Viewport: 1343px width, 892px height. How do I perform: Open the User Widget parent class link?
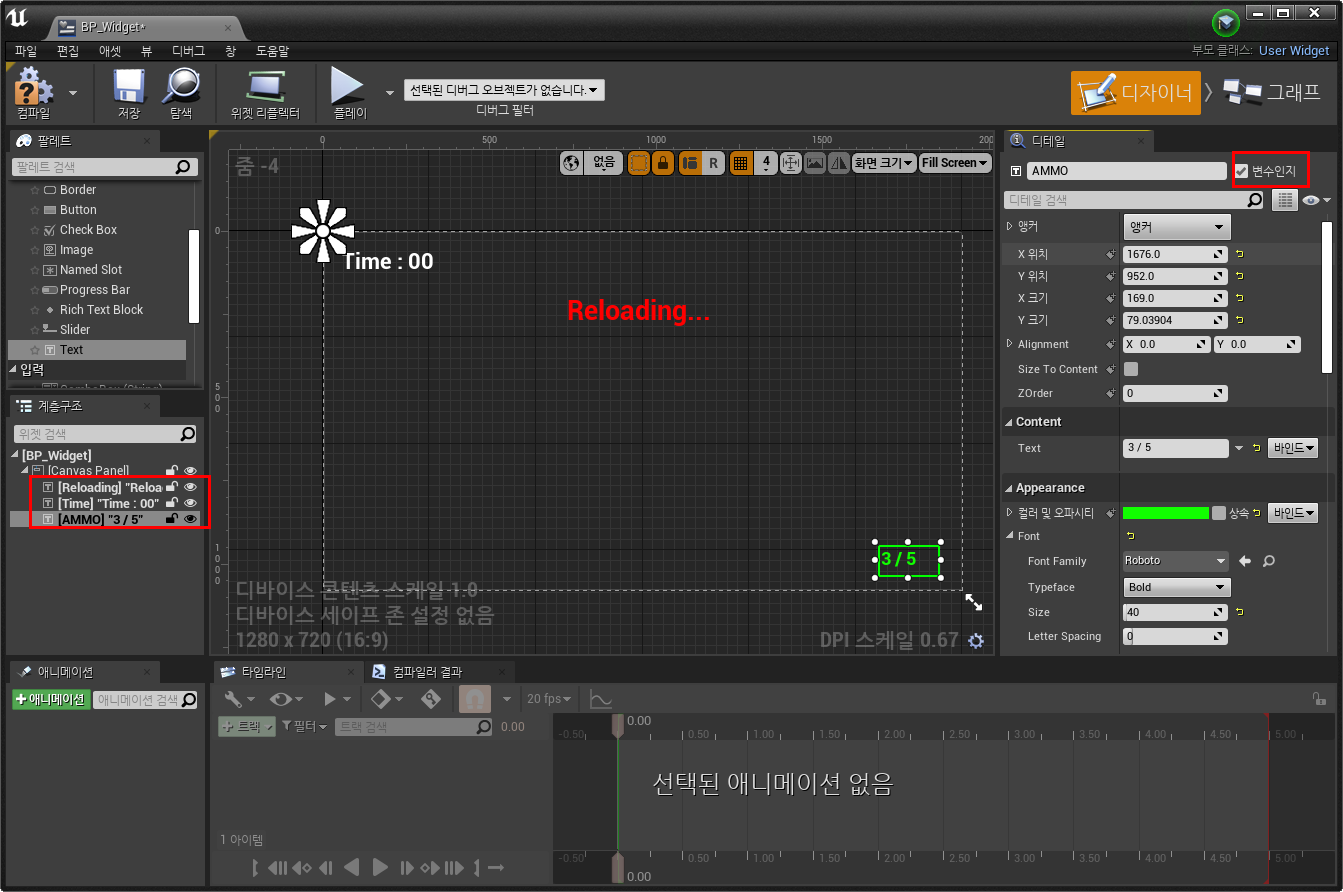(x=1294, y=50)
